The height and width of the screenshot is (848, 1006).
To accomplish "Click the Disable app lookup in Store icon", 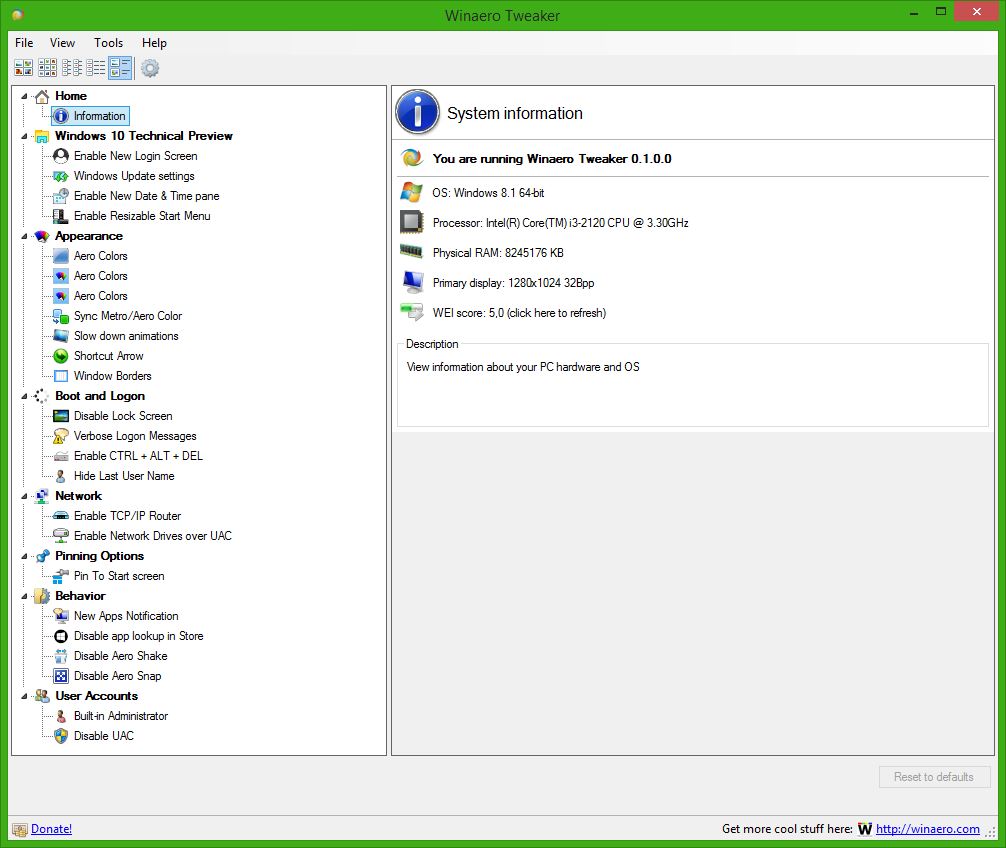I will pyautogui.click(x=60, y=636).
